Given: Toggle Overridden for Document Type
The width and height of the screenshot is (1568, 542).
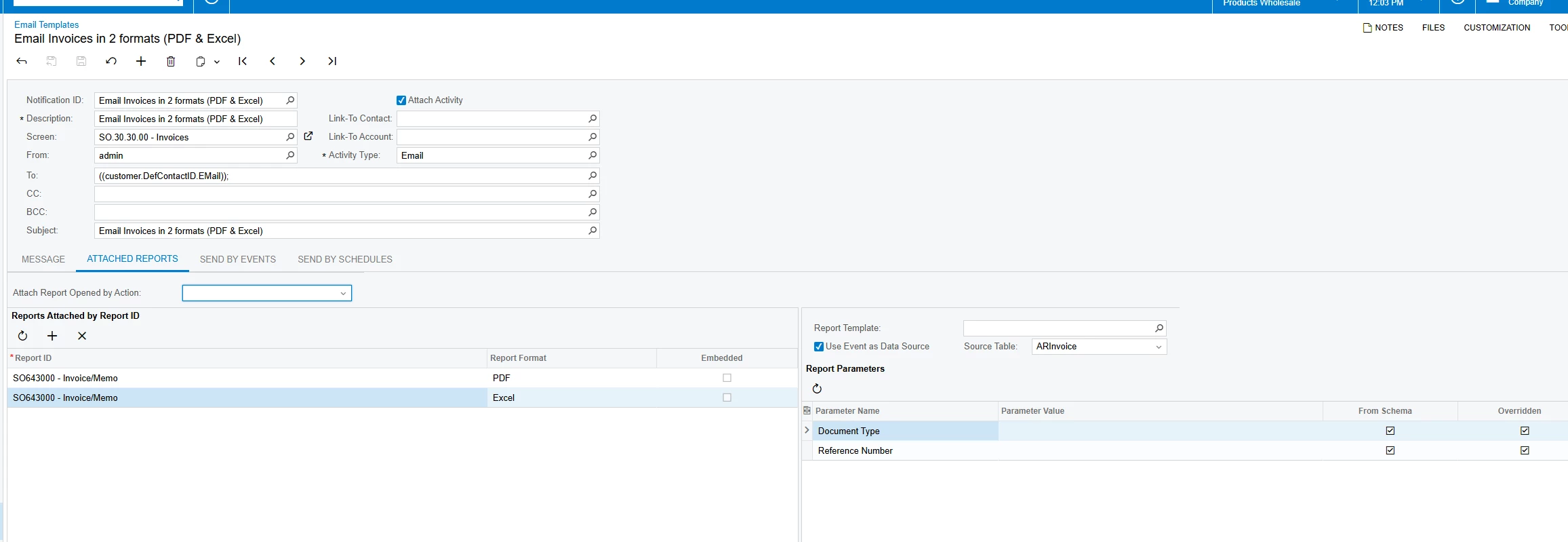Looking at the screenshot, I should [1525, 431].
